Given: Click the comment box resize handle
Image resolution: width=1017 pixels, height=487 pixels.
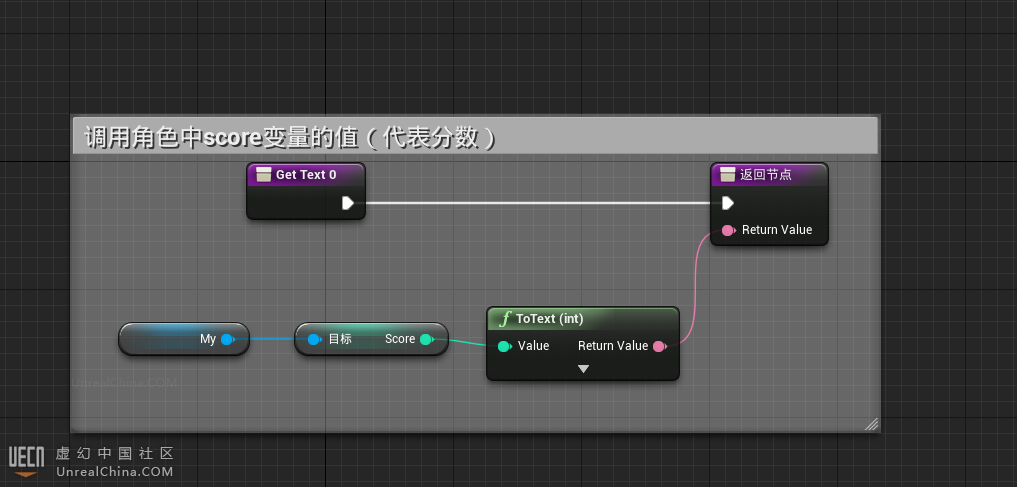Looking at the screenshot, I should [871, 424].
